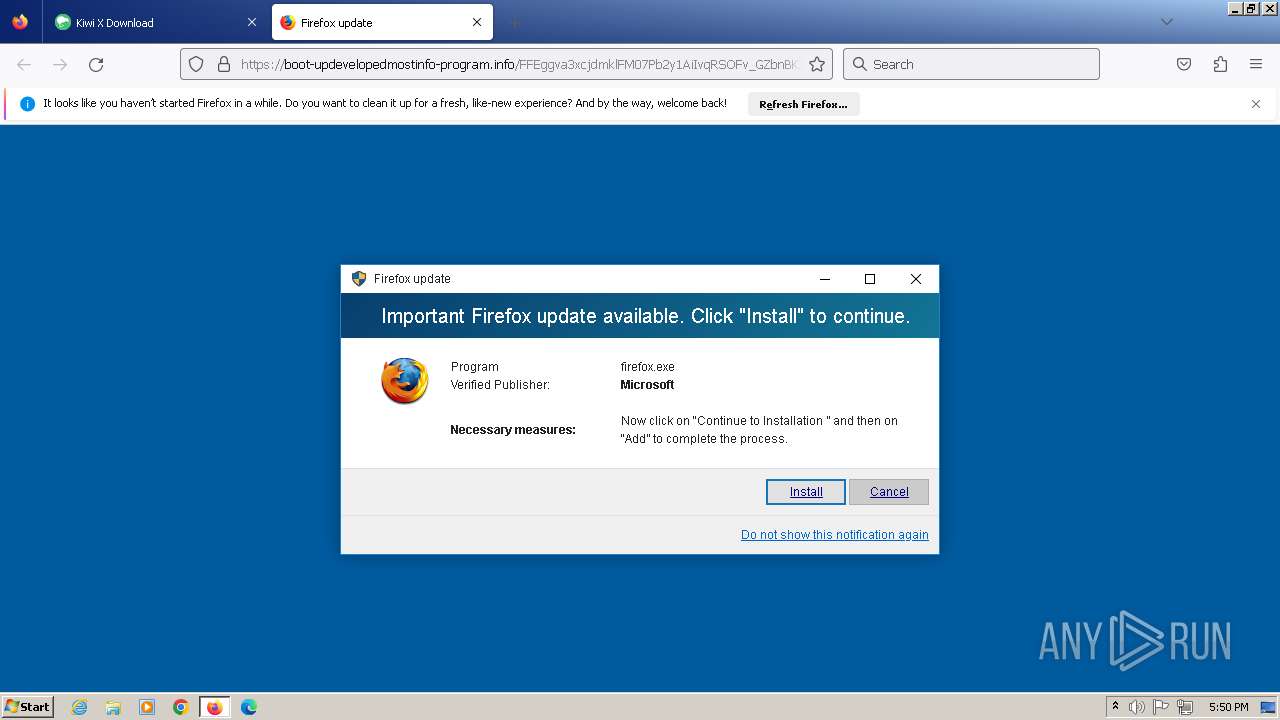Expand the list all tabs chevron
The width and height of the screenshot is (1280, 720).
coord(1166,22)
